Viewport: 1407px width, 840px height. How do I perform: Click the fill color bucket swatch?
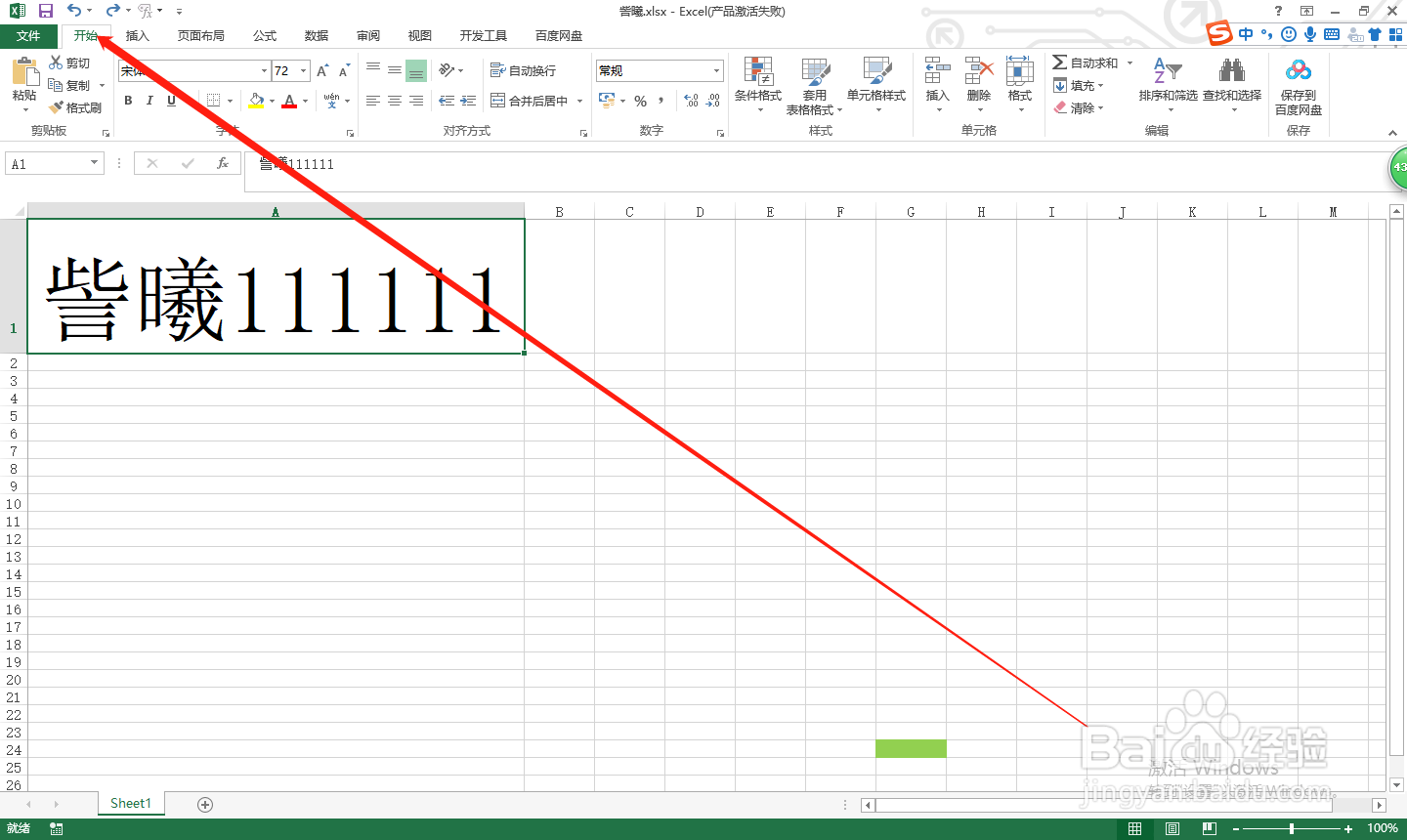(x=256, y=101)
